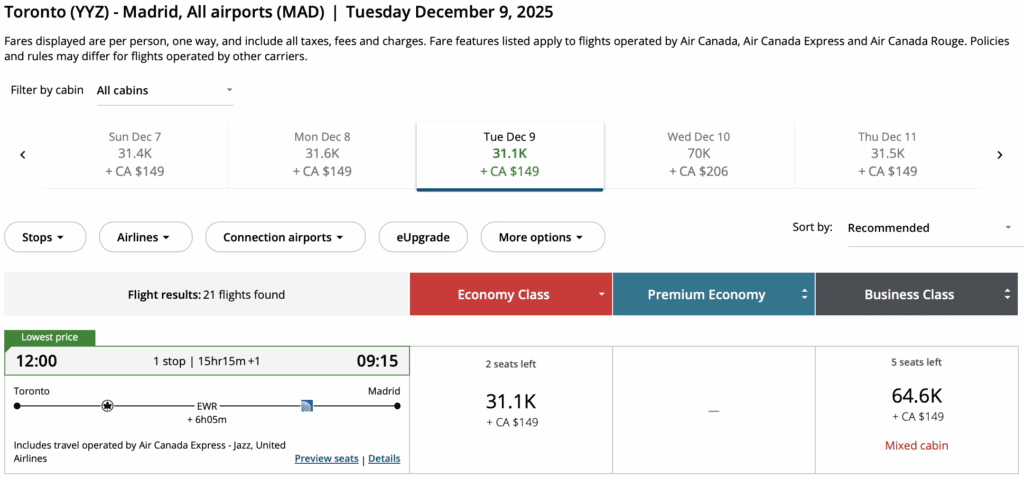
Task: Select the Thu Dec 11 date tab
Action: [x=887, y=154]
